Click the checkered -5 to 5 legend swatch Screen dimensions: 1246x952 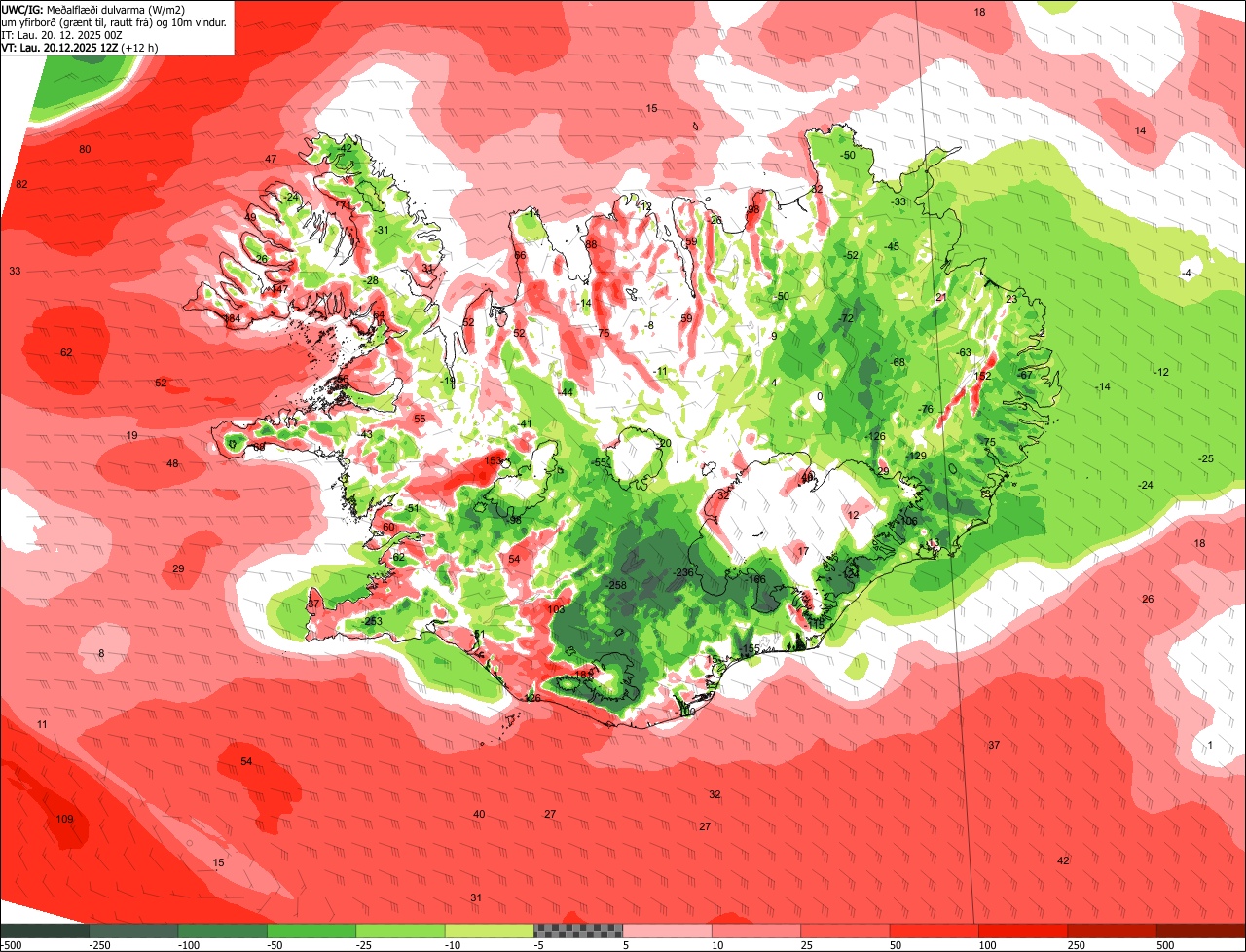click(x=578, y=932)
